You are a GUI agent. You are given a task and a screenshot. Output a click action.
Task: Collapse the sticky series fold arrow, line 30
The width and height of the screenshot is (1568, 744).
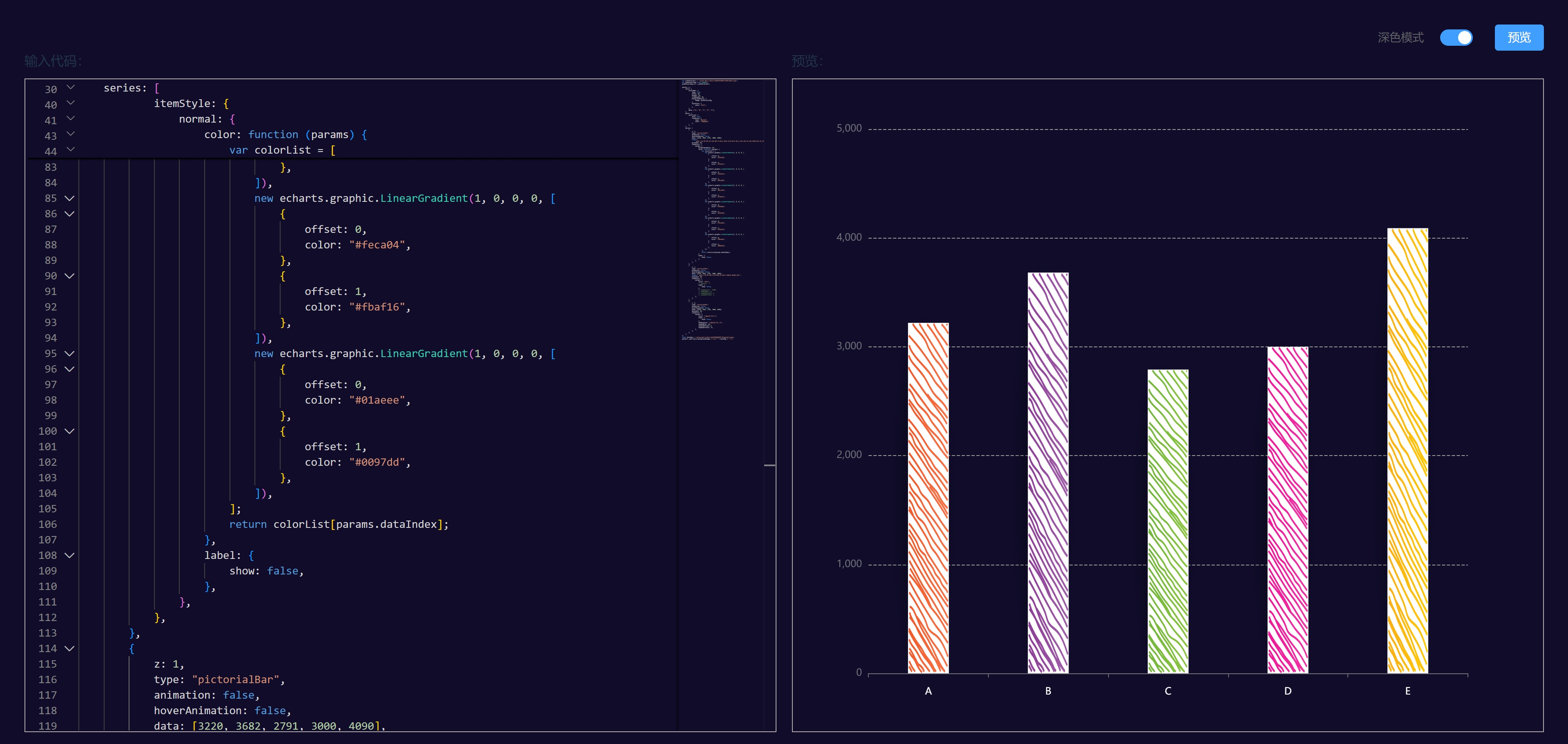click(71, 87)
